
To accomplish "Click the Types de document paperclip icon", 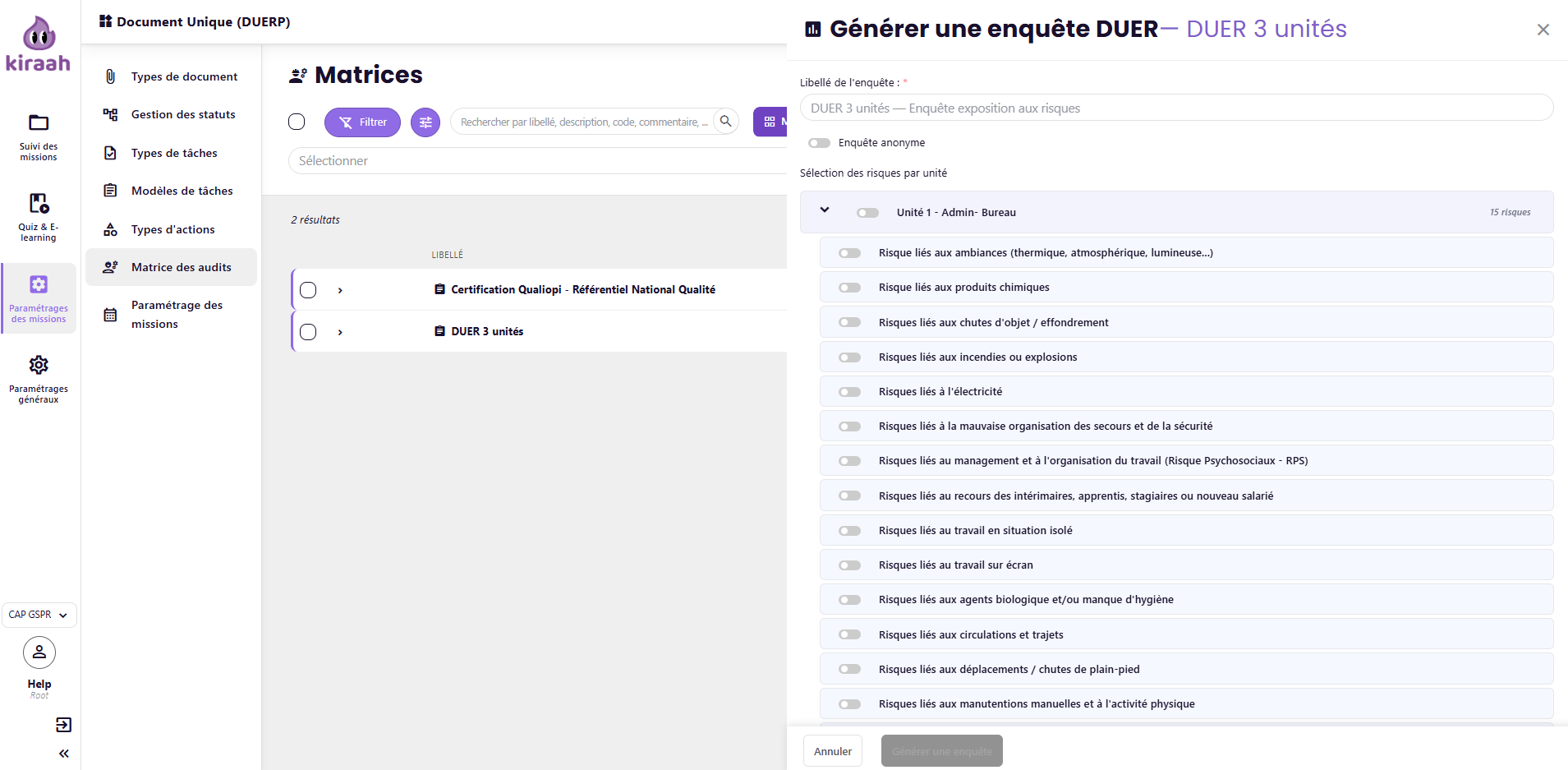I will [110, 76].
